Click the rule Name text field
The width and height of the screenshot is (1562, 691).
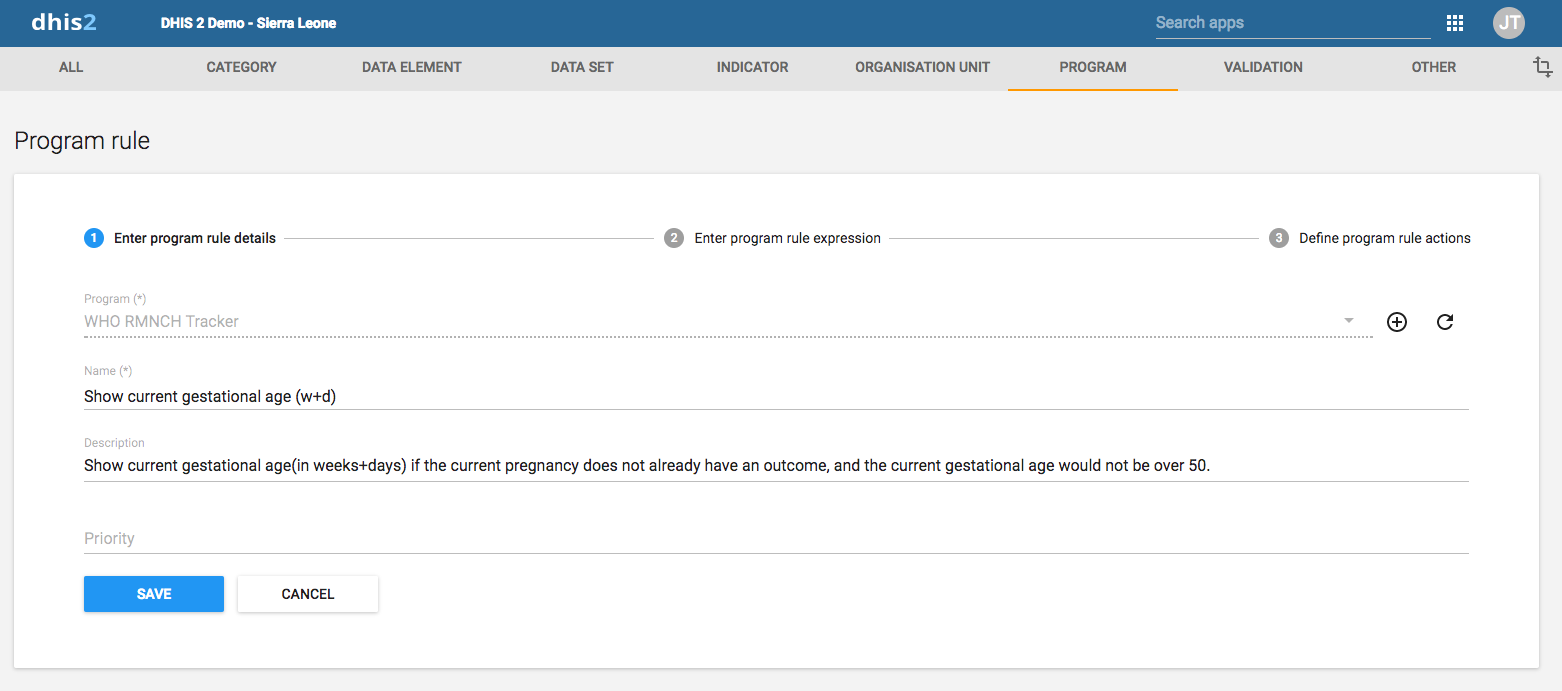[776, 397]
